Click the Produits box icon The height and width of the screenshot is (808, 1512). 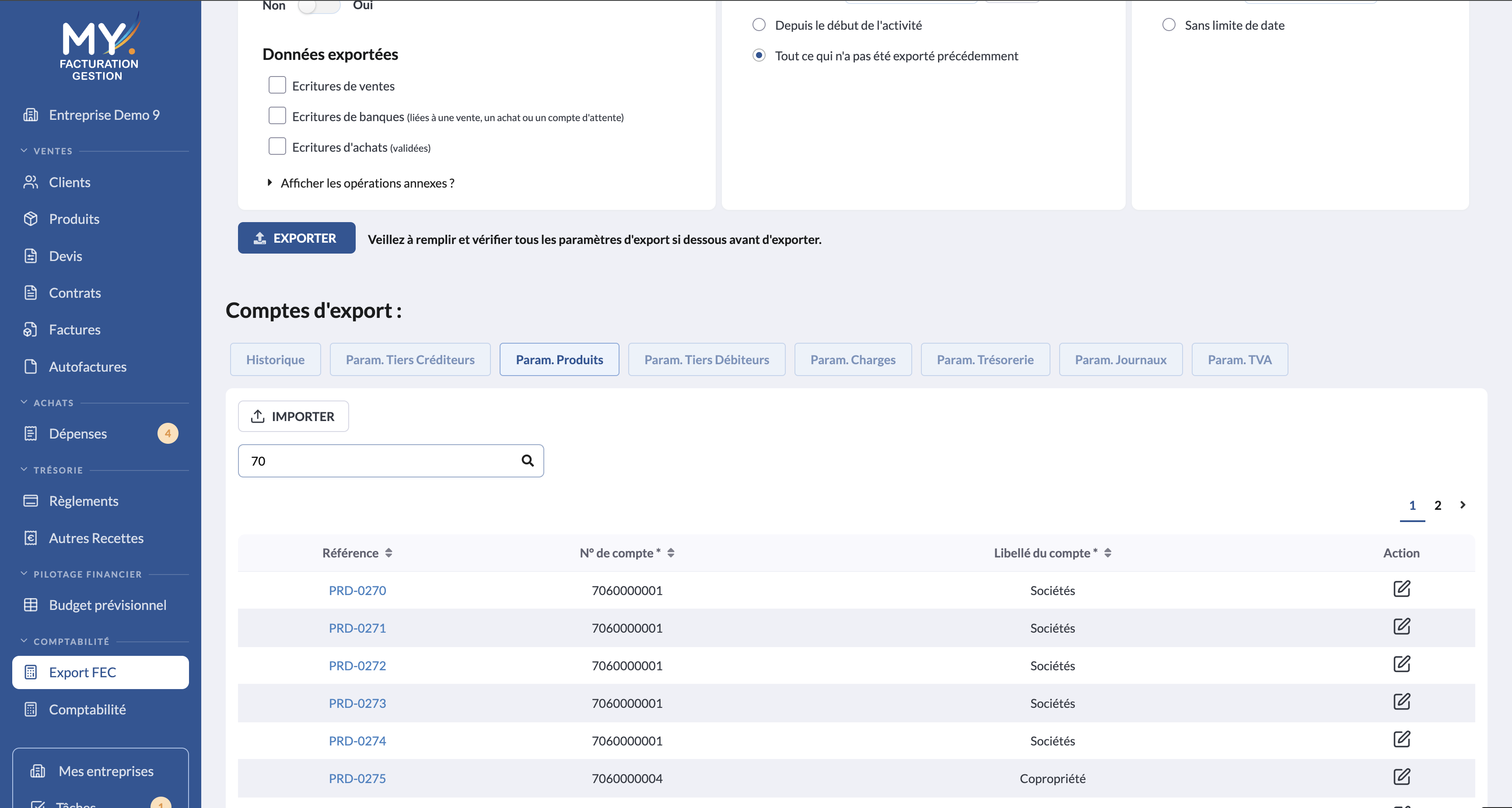[31, 219]
